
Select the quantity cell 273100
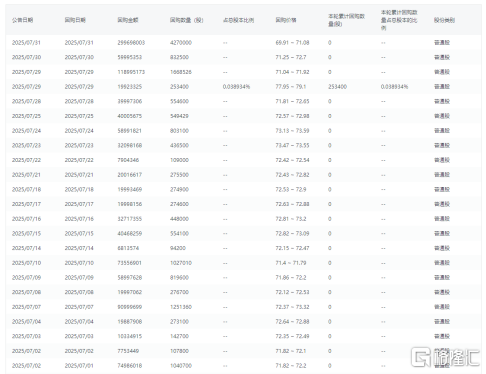click(179, 321)
